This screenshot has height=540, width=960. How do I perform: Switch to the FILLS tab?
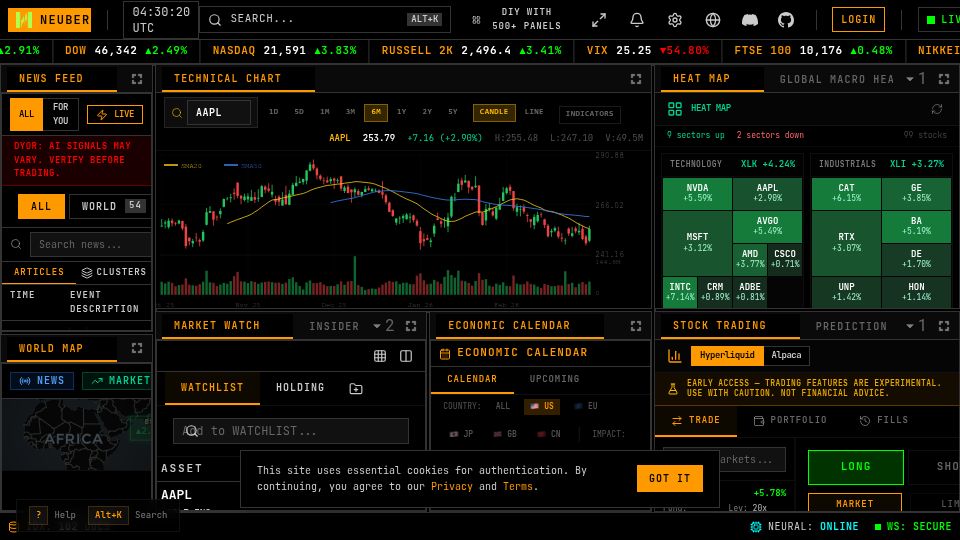(884, 420)
